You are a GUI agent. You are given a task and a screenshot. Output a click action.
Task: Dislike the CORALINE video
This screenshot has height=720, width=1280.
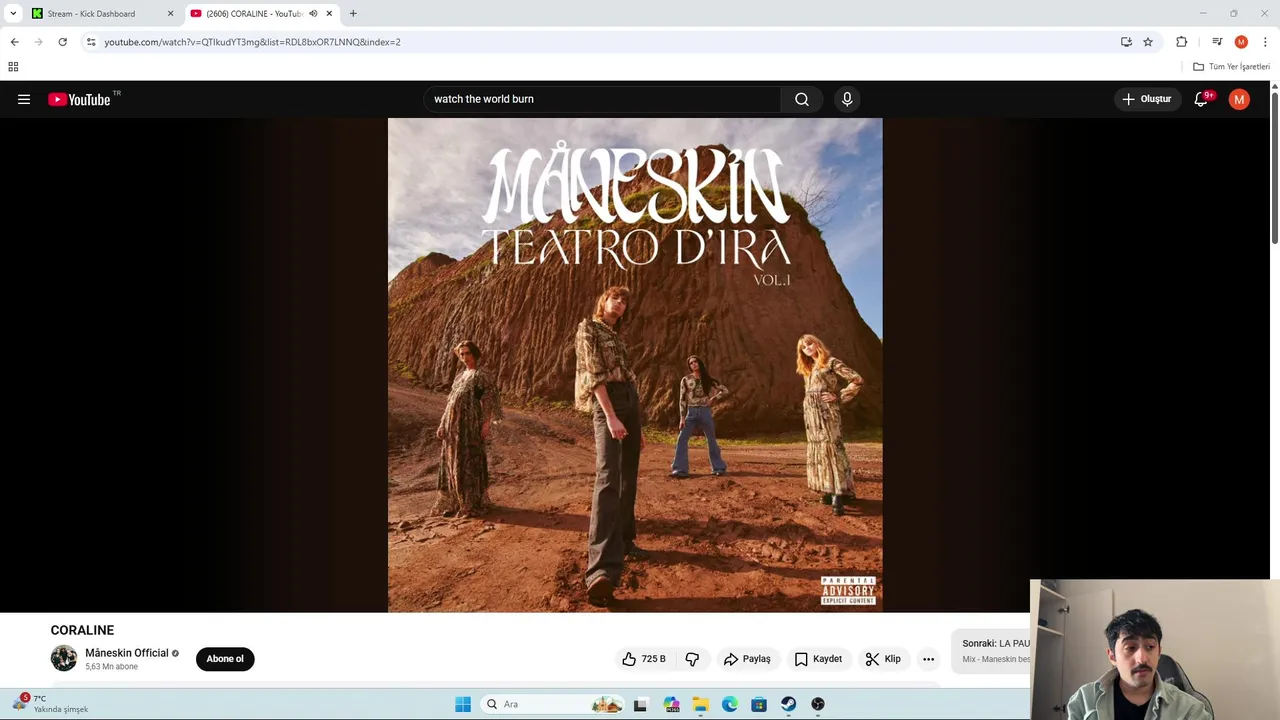692,659
